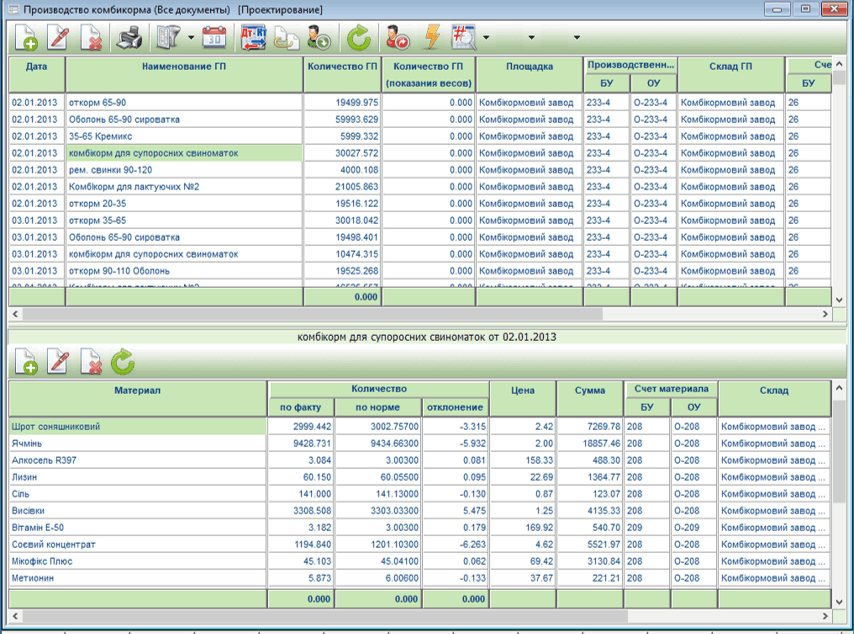The width and height of the screenshot is (854, 634).
Task: Open the dropdown arrow beside the filter icon
Action: point(189,39)
